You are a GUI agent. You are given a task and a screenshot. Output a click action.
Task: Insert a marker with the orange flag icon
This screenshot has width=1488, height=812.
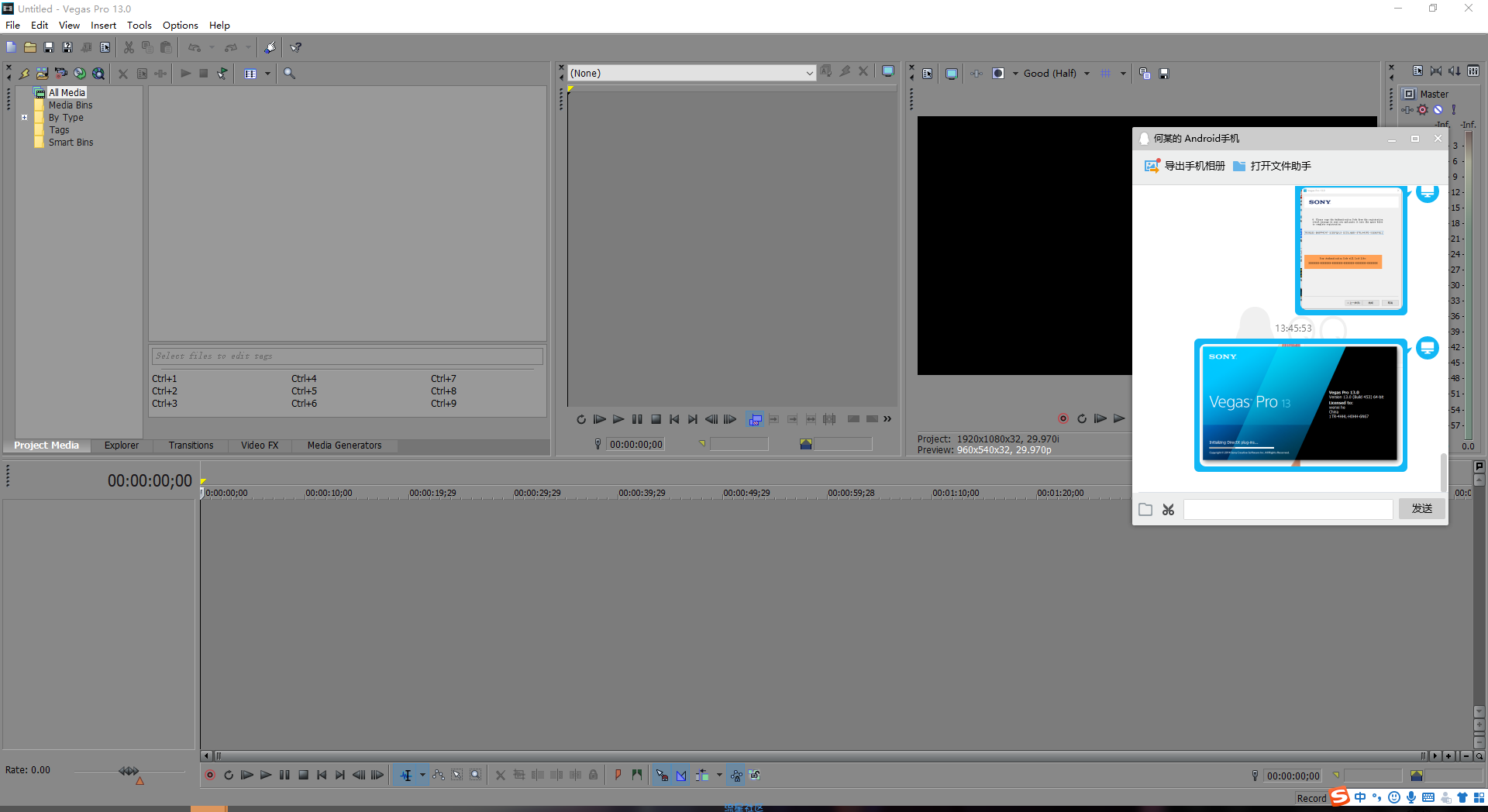(x=618, y=775)
